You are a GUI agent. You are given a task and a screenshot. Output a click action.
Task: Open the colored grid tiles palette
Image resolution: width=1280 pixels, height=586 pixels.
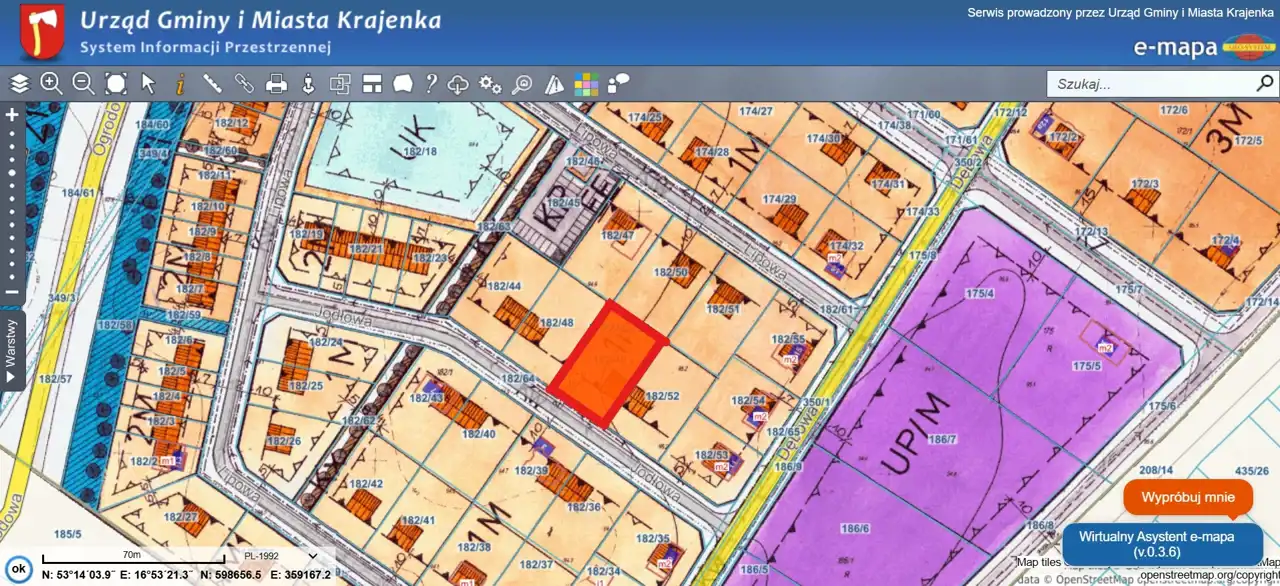click(x=586, y=84)
